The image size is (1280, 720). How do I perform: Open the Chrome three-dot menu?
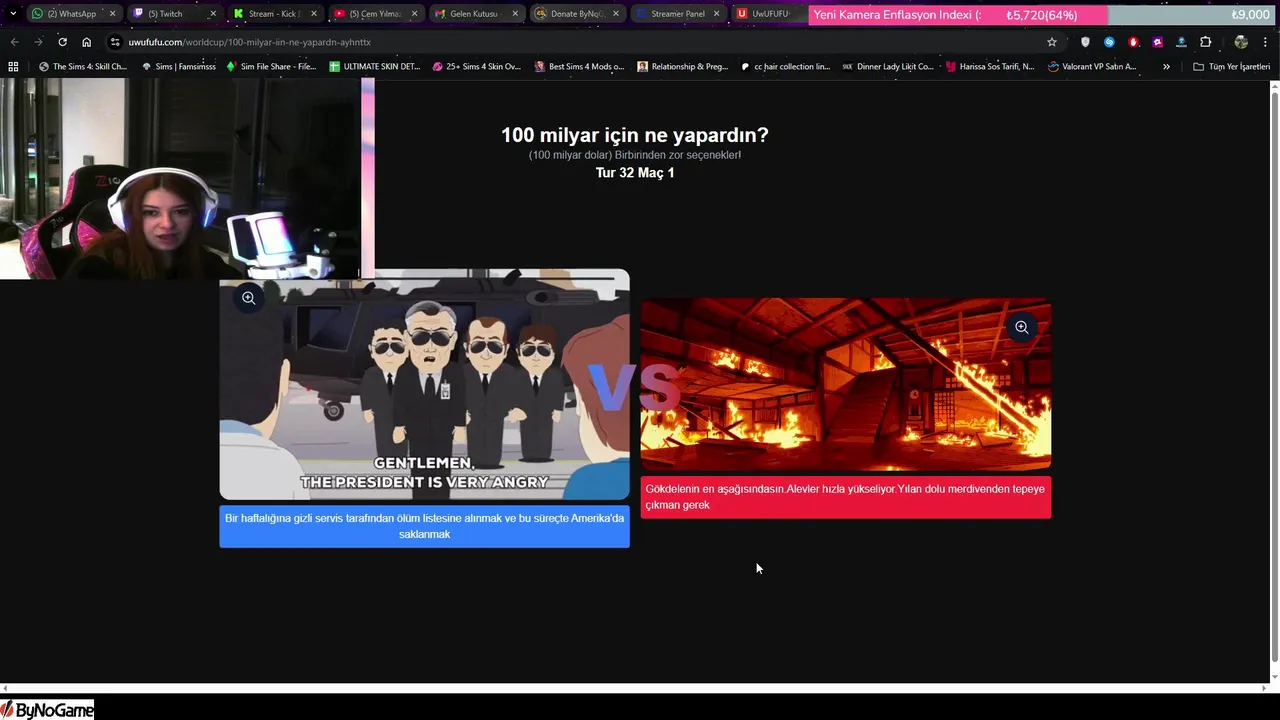[1265, 42]
